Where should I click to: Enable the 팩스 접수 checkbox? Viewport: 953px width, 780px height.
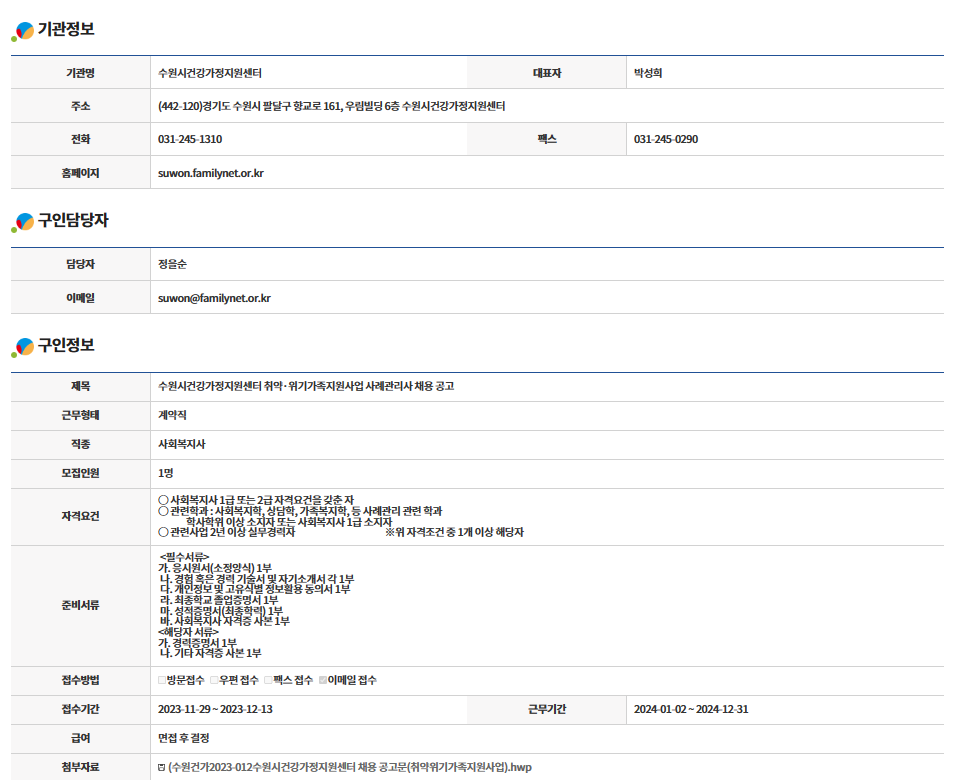(268, 681)
